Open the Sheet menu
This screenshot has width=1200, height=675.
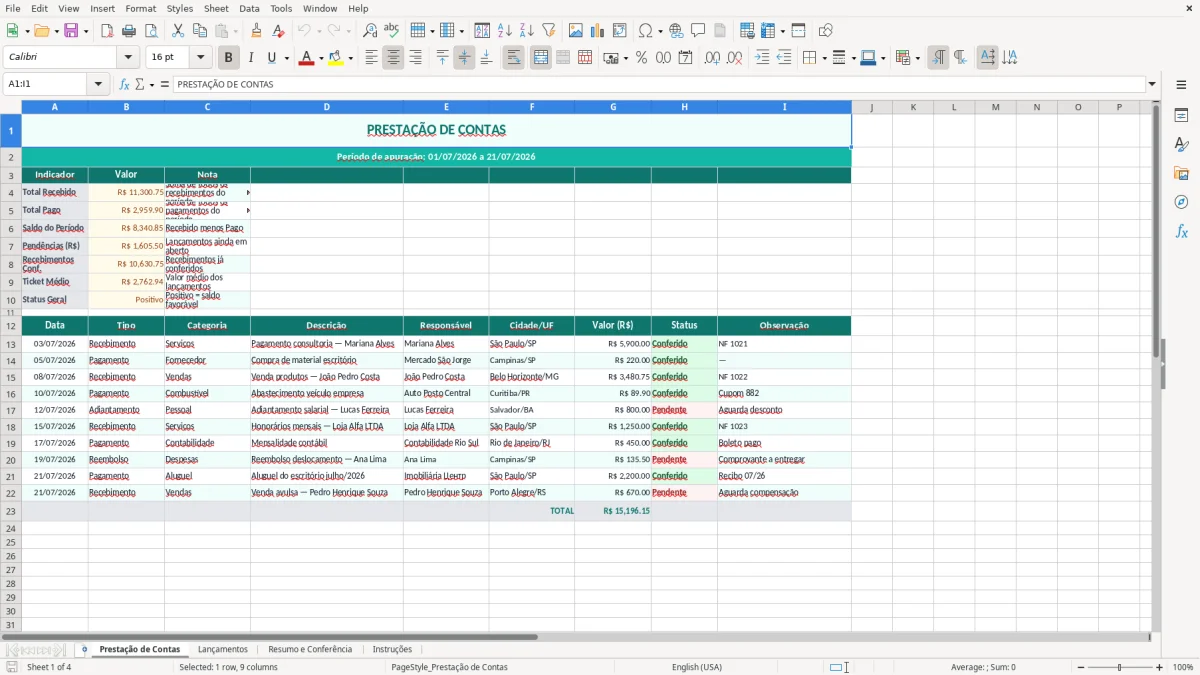coord(216,8)
